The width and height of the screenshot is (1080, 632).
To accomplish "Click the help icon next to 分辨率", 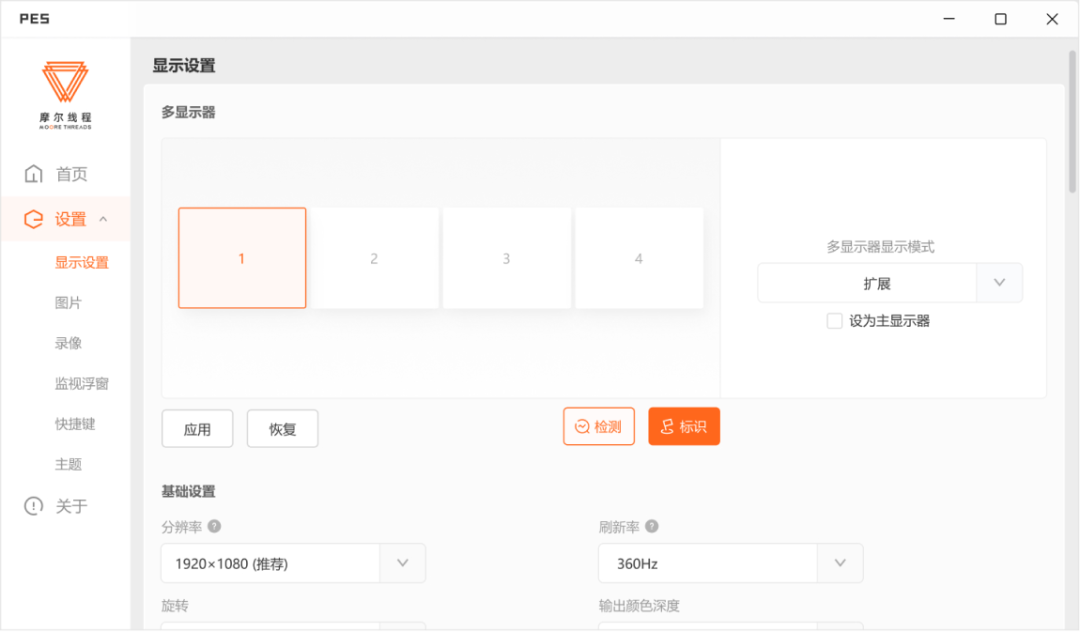I will pyautogui.click(x=214, y=527).
